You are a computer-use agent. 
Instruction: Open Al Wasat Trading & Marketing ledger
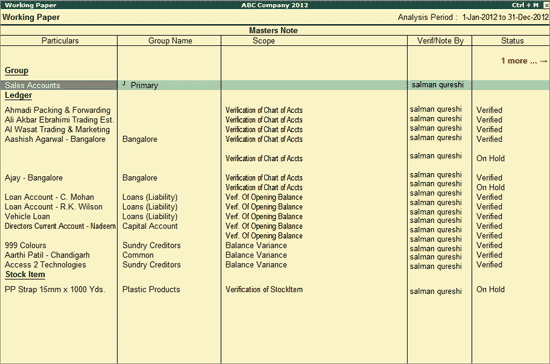point(57,129)
